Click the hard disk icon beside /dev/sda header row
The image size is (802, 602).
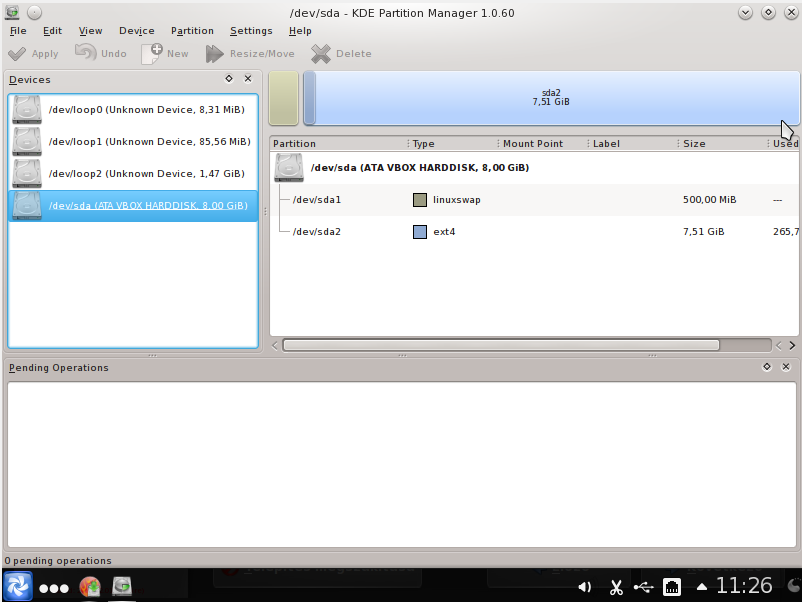pos(289,168)
